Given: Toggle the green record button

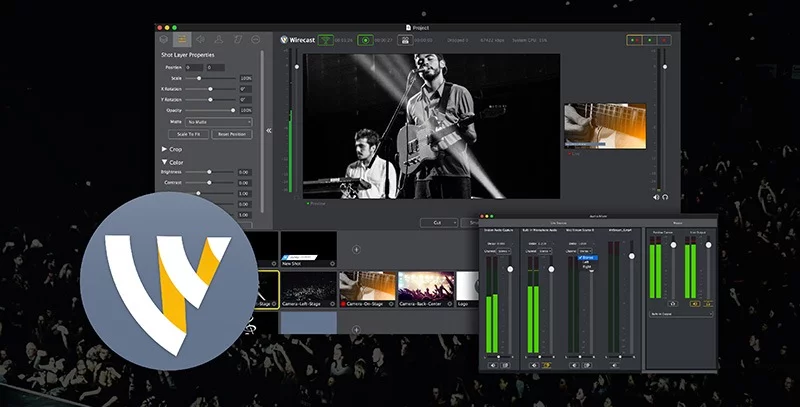Looking at the screenshot, I should [365, 40].
